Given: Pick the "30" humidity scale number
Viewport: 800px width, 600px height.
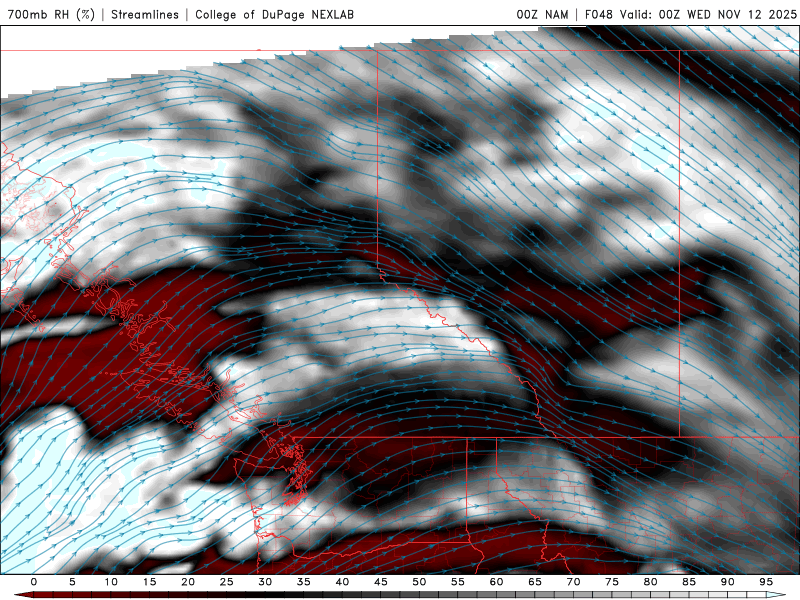Looking at the screenshot, I should 265,582.
